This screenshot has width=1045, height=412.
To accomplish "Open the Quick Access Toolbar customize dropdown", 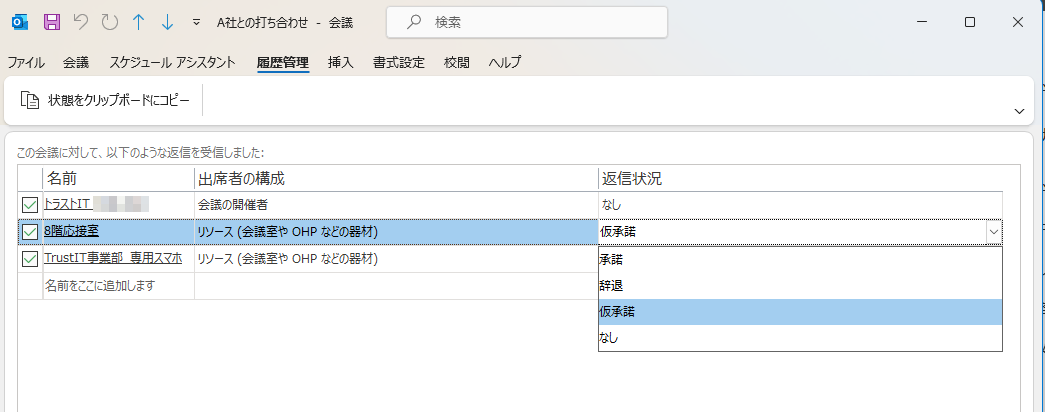I will pos(196,22).
